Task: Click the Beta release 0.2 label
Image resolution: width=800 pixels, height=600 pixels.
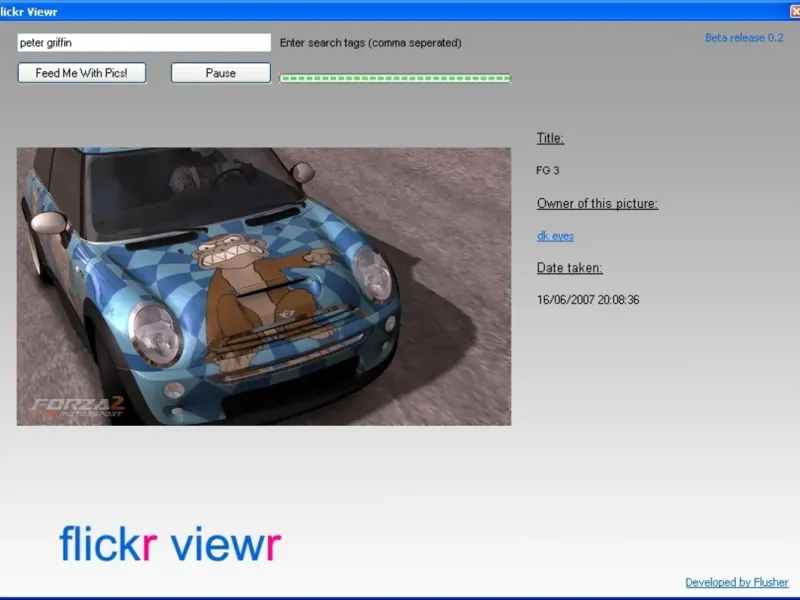Action: [744, 38]
